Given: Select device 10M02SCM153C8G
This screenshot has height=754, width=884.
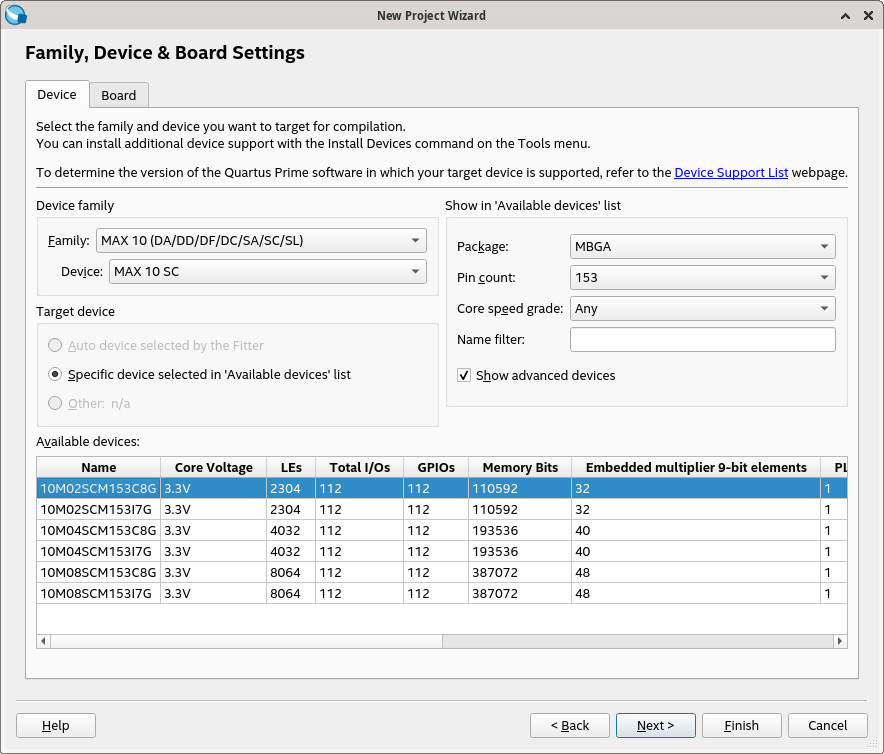Looking at the screenshot, I should [98, 488].
